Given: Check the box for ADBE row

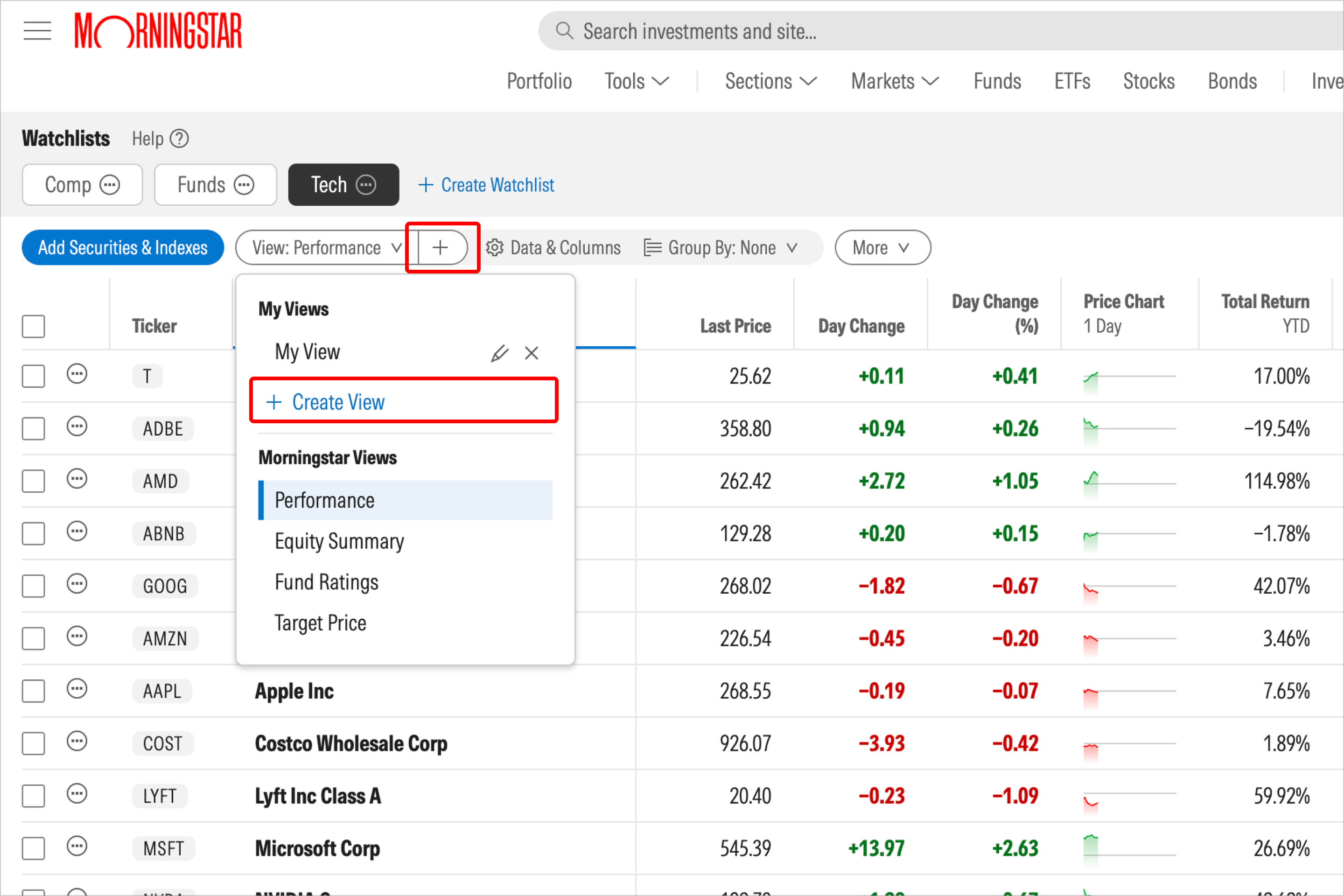Looking at the screenshot, I should click(x=33, y=429).
